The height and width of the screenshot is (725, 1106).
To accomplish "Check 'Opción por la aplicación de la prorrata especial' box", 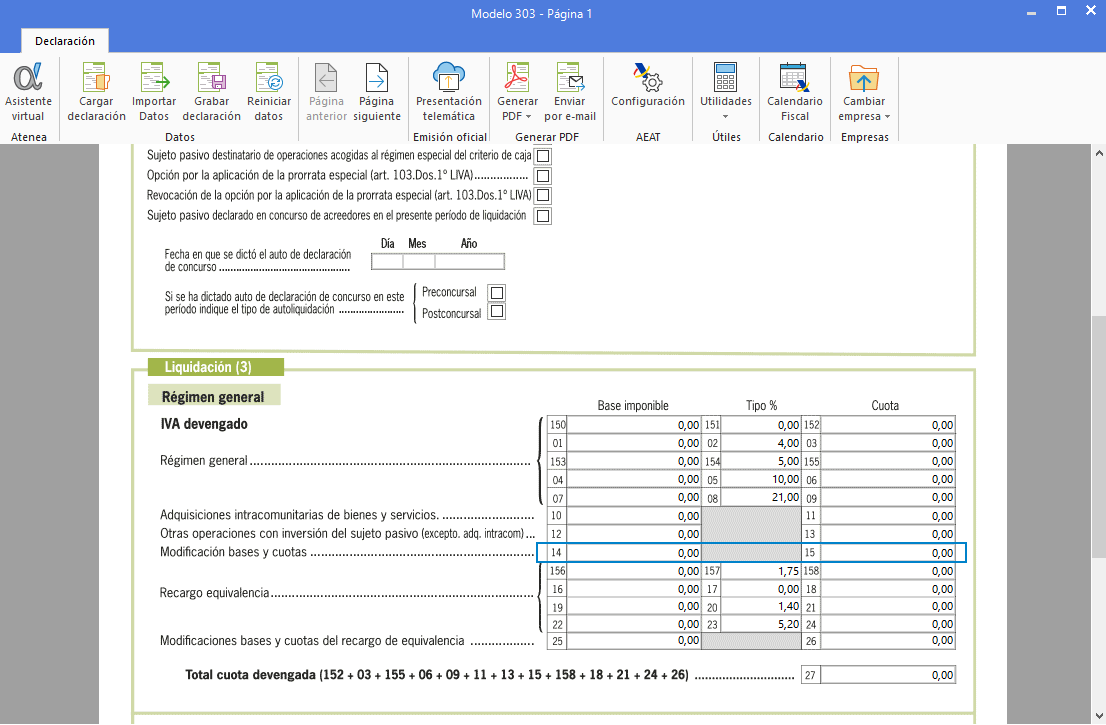I will pyautogui.click(x=542, y=176).
